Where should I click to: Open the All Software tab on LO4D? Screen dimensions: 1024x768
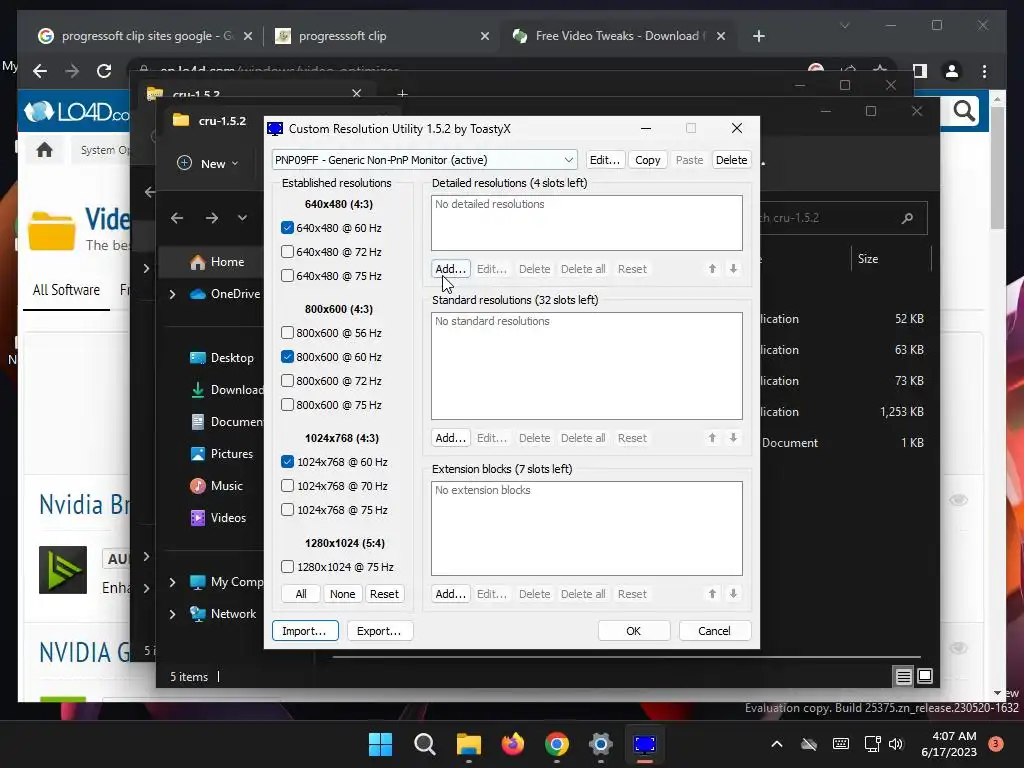[66, 290]
